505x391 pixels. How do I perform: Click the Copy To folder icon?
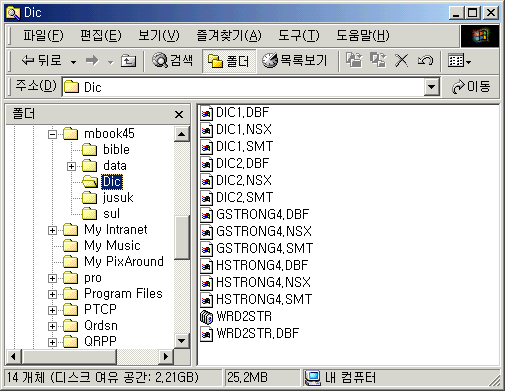(378, 61)
